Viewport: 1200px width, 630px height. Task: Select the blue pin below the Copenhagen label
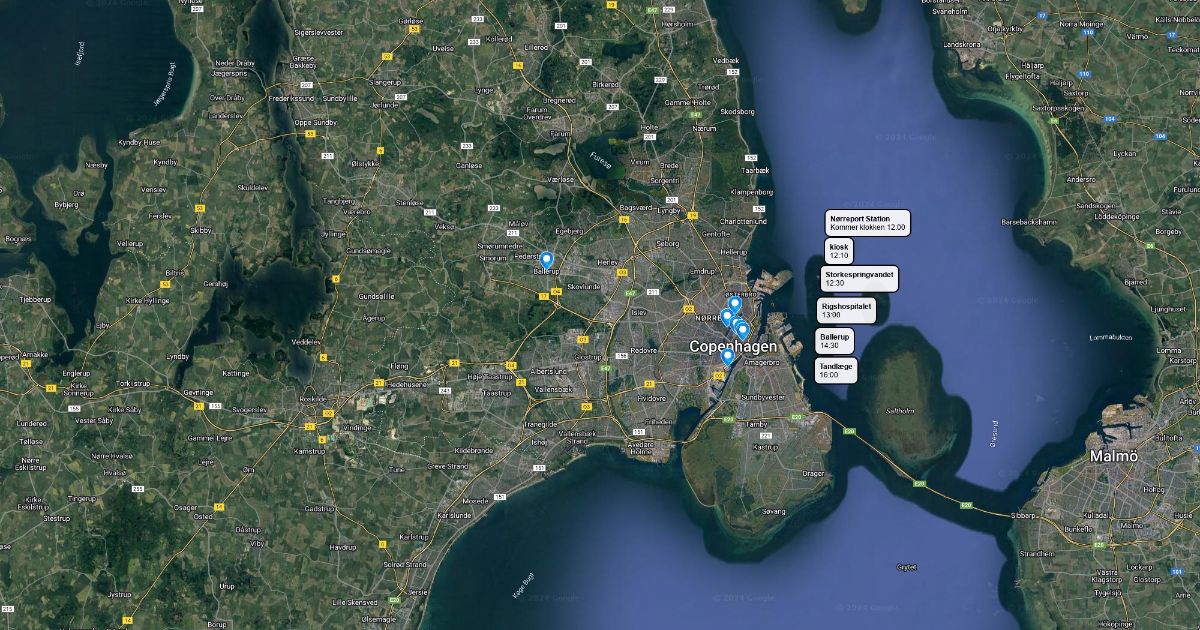pyautogui.click(x=727, y=357)
